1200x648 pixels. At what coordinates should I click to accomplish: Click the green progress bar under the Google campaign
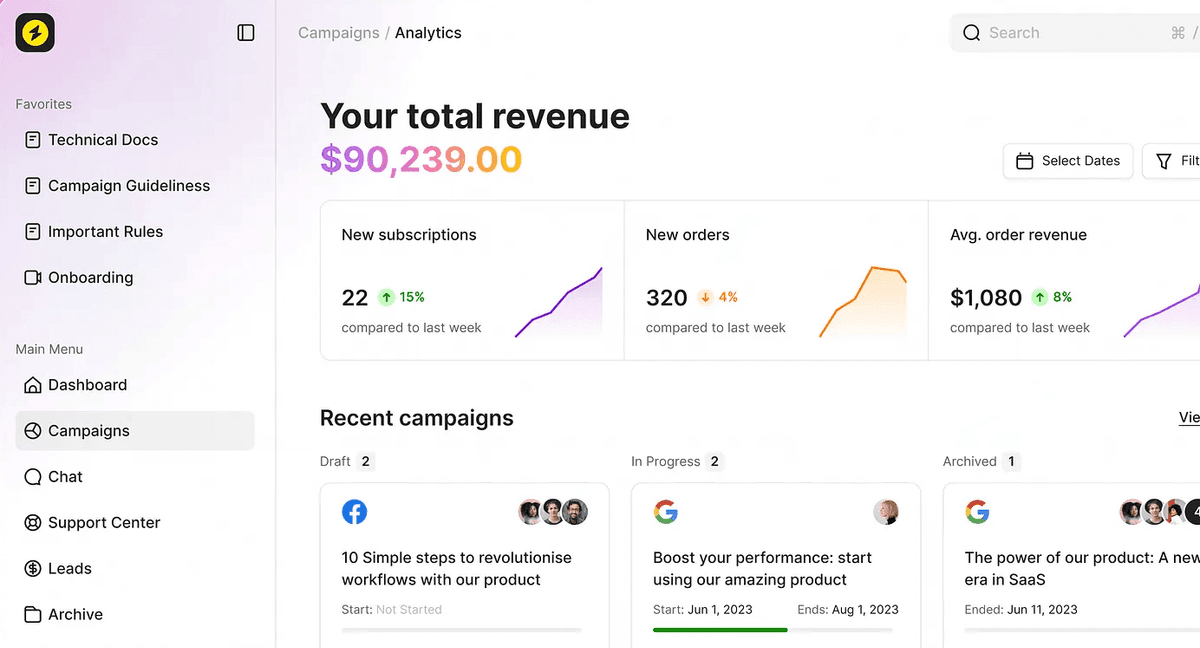[x=720, y=630]
